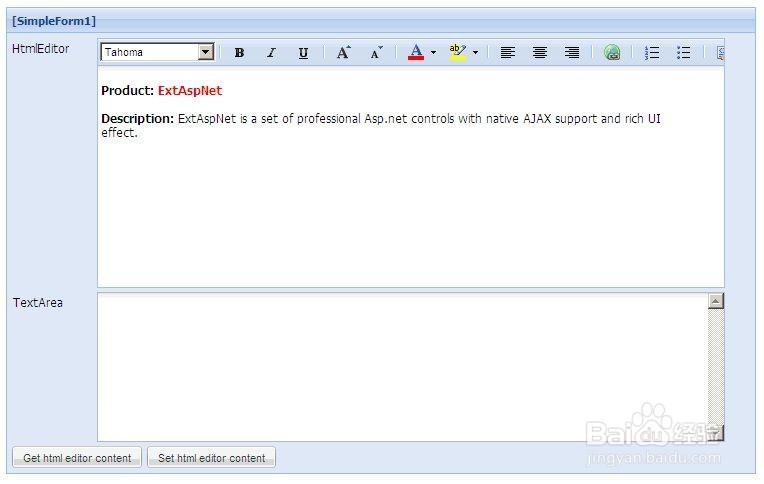The height and width of the screenshot is (484, 764).
Task: Click the Description paragraph in the editor
Action: pyautogui.click(x=381, y=125)
